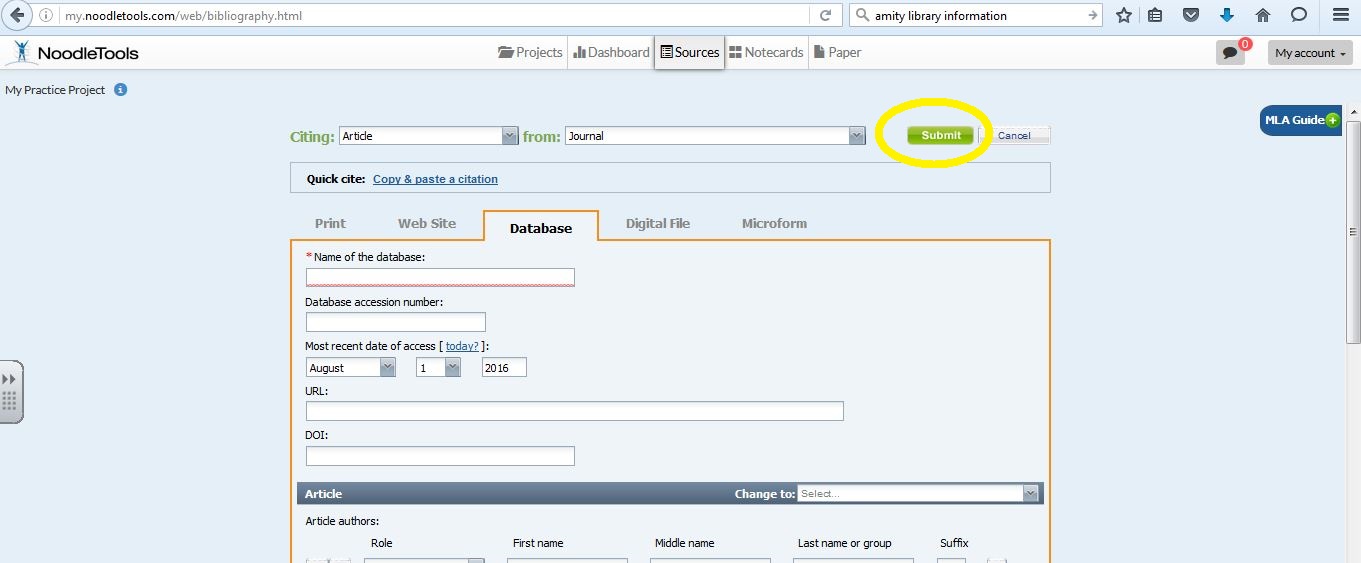Open My account menu
1361x563 pixels.
(x=1311, y=53)
